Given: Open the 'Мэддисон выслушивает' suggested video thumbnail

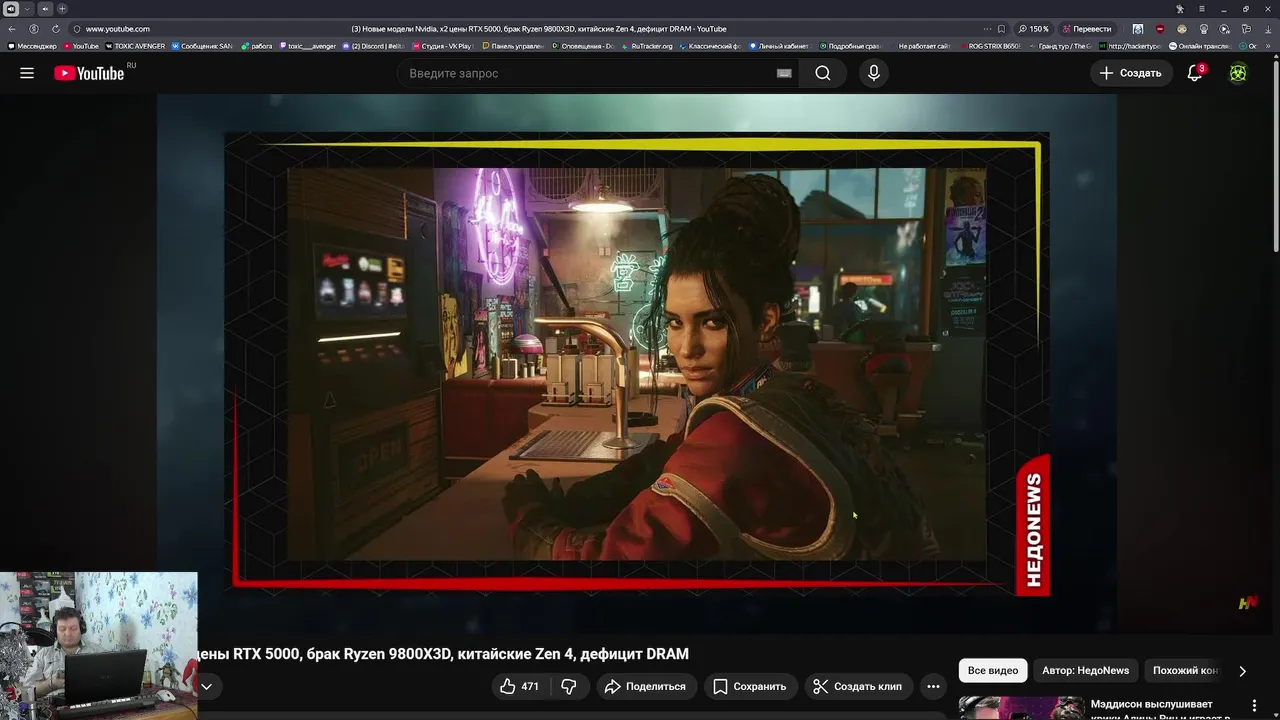Looking at the screenshot, I should [x=1021, y=708].
